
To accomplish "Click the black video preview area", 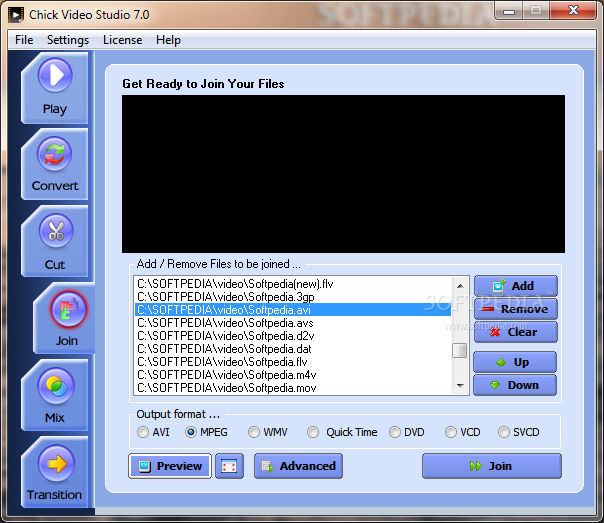I will [x=344, y=174].
